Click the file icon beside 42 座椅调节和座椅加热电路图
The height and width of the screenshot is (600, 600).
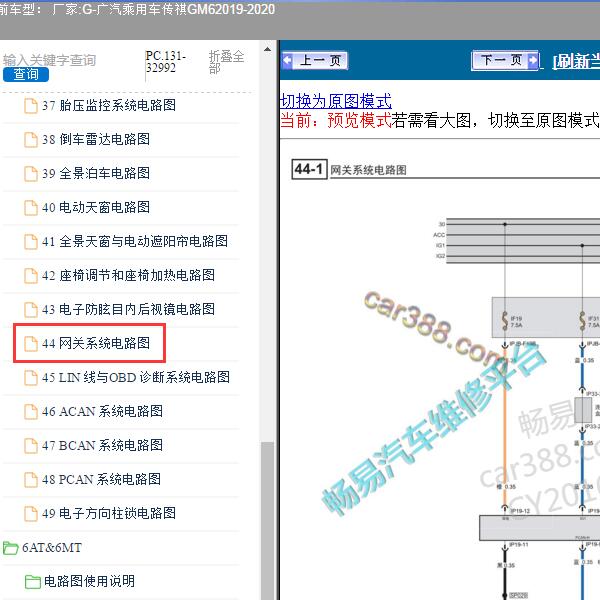pyautogui.click(x=31, y=276)
